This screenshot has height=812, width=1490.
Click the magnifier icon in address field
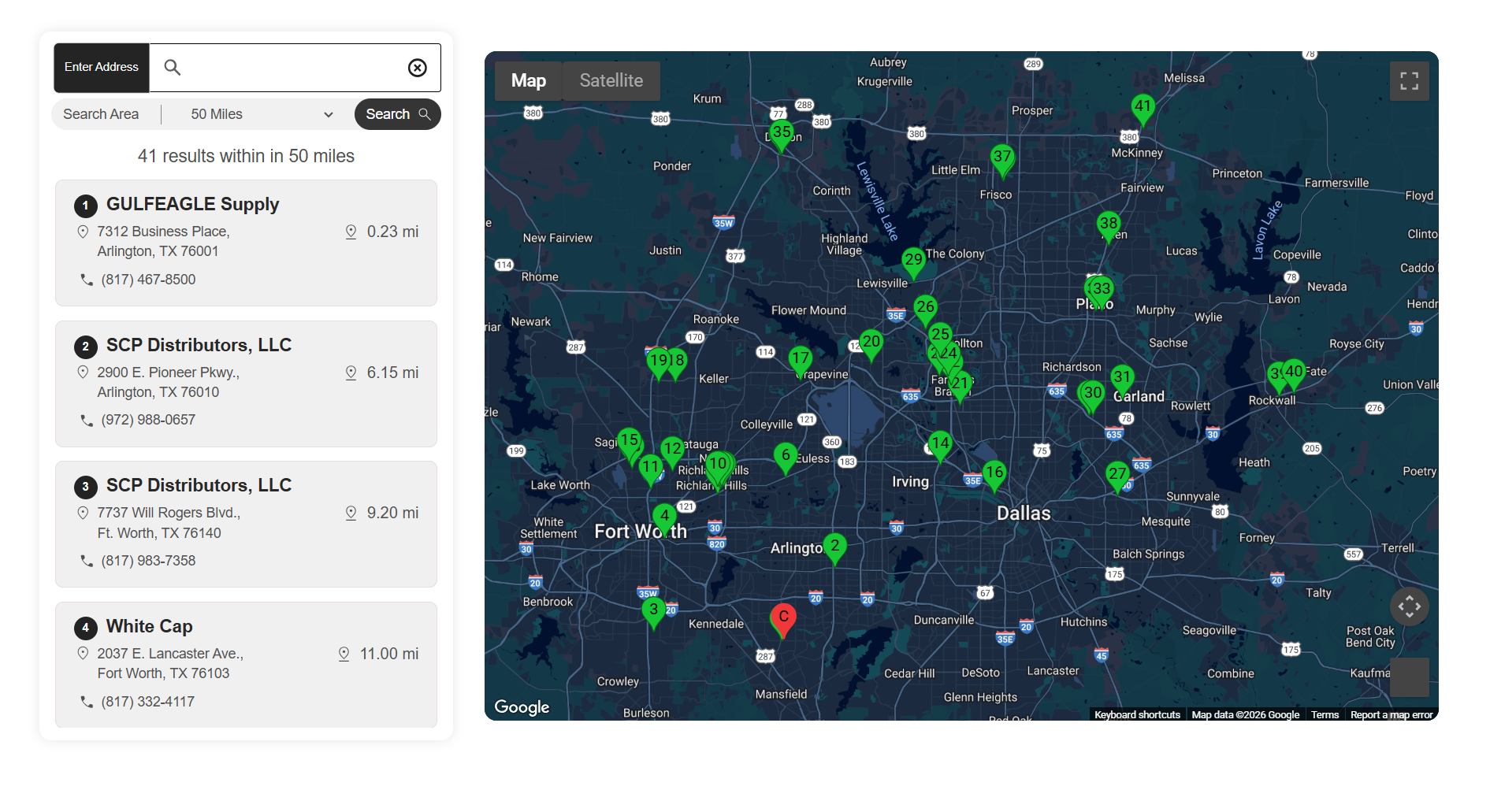[x=173, y=68]
